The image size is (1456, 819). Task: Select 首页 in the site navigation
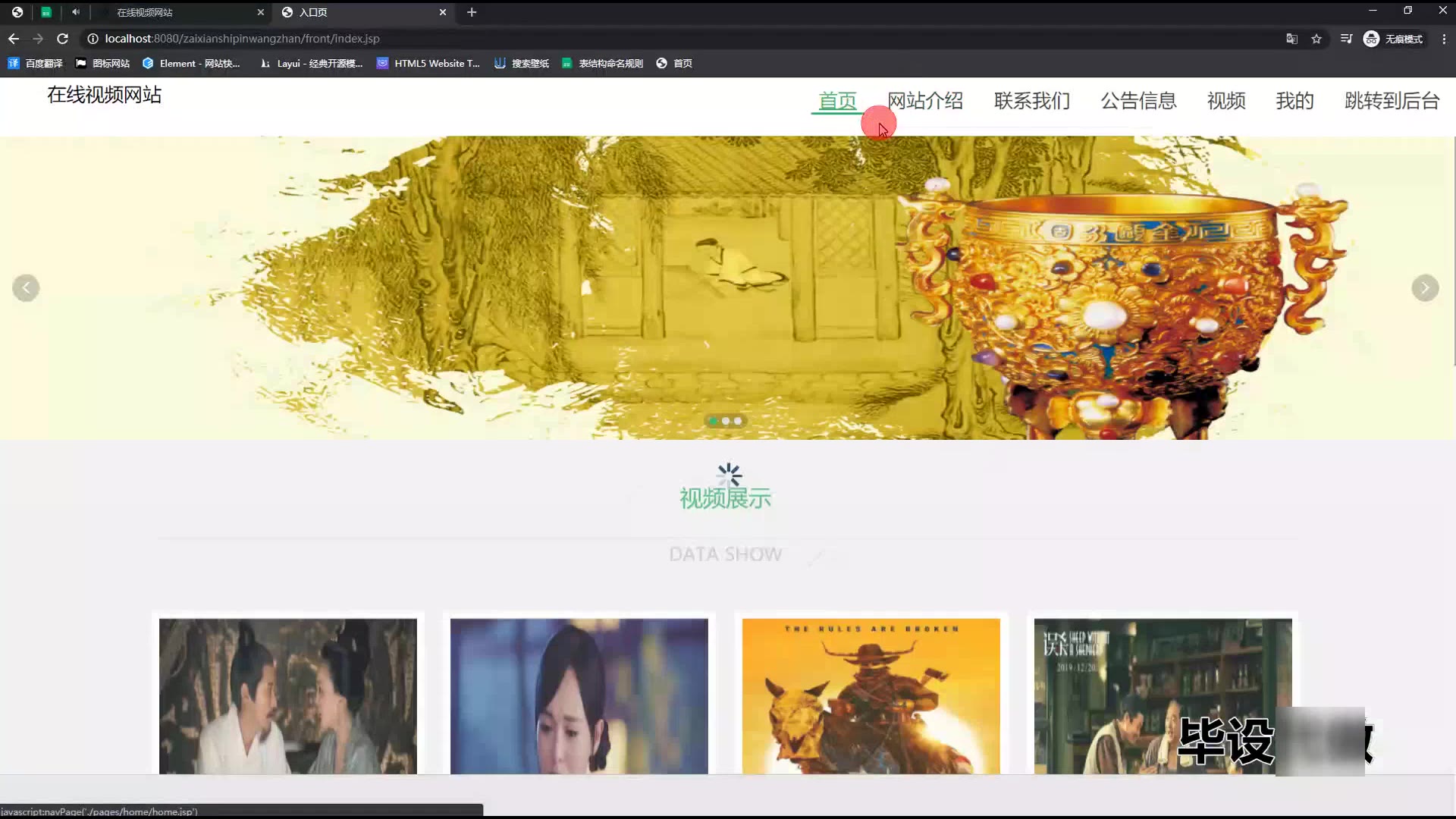click(x=837, y=101)
